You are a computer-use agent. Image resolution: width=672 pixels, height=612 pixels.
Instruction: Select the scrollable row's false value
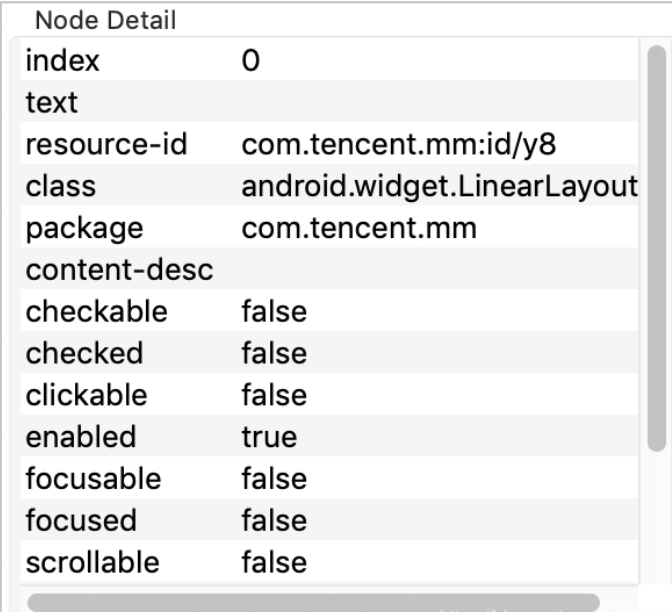(273, 562)
